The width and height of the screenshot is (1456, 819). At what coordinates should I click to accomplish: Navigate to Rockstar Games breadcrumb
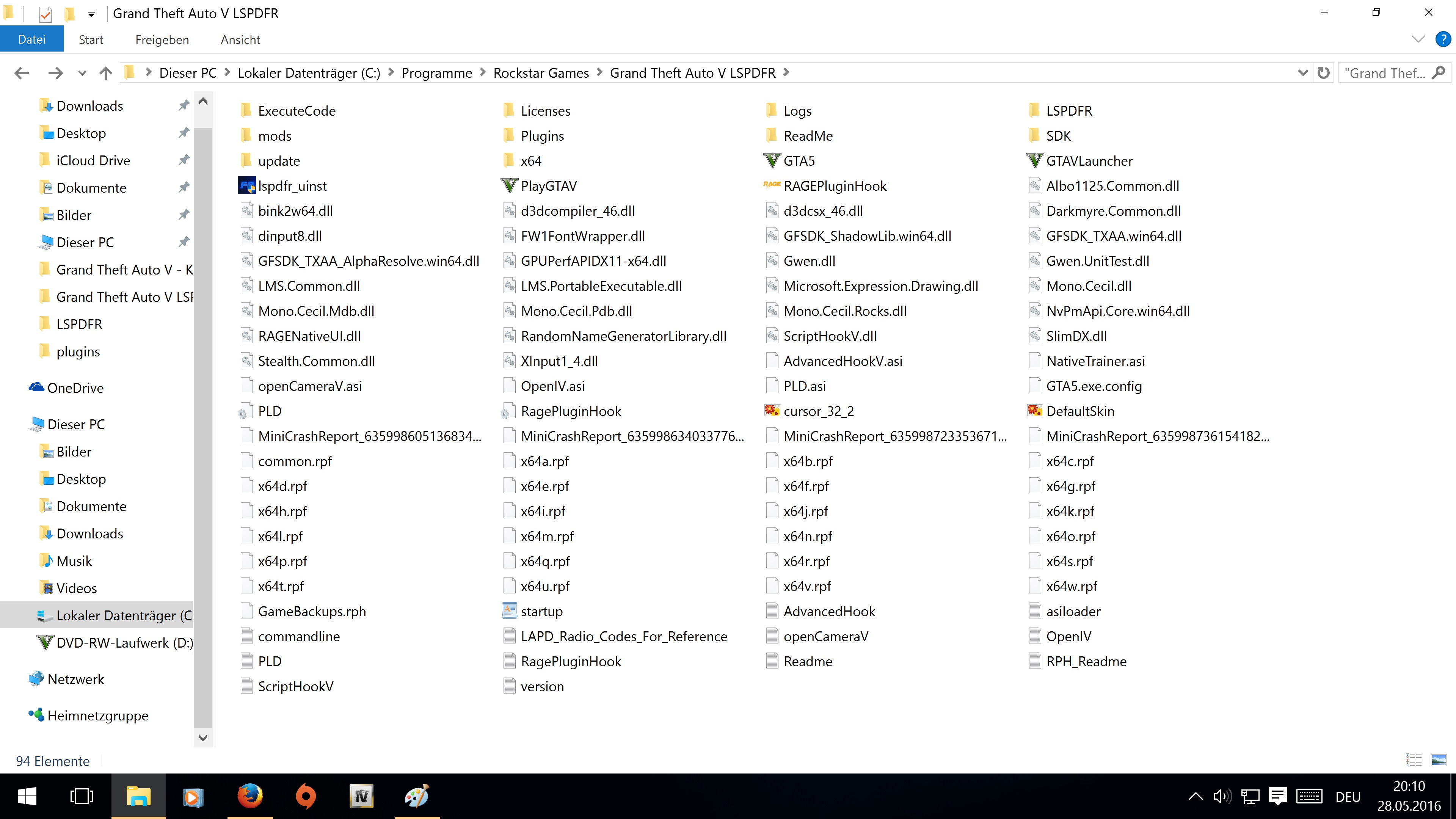click(x=540, y=73)
